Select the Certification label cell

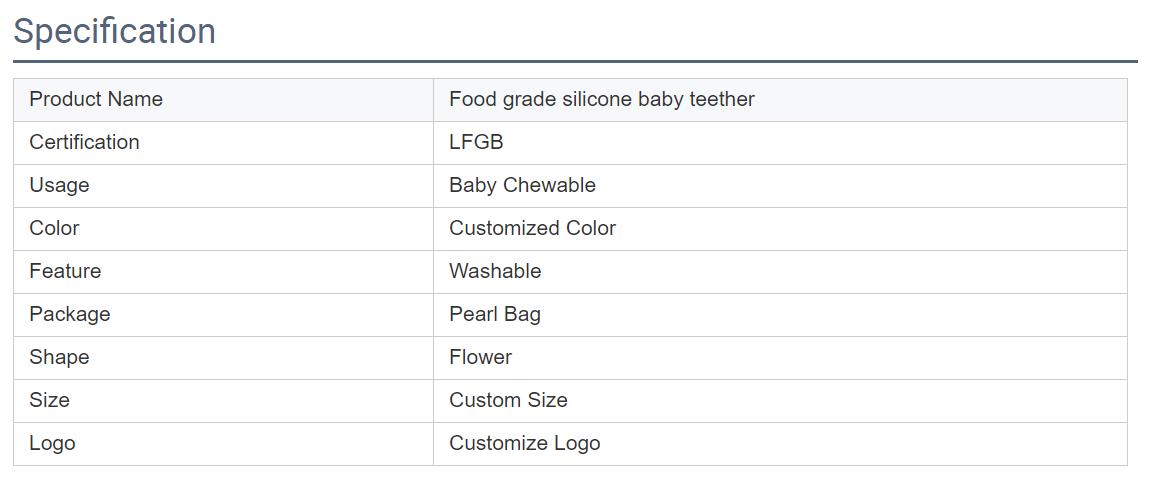[223, 143]
